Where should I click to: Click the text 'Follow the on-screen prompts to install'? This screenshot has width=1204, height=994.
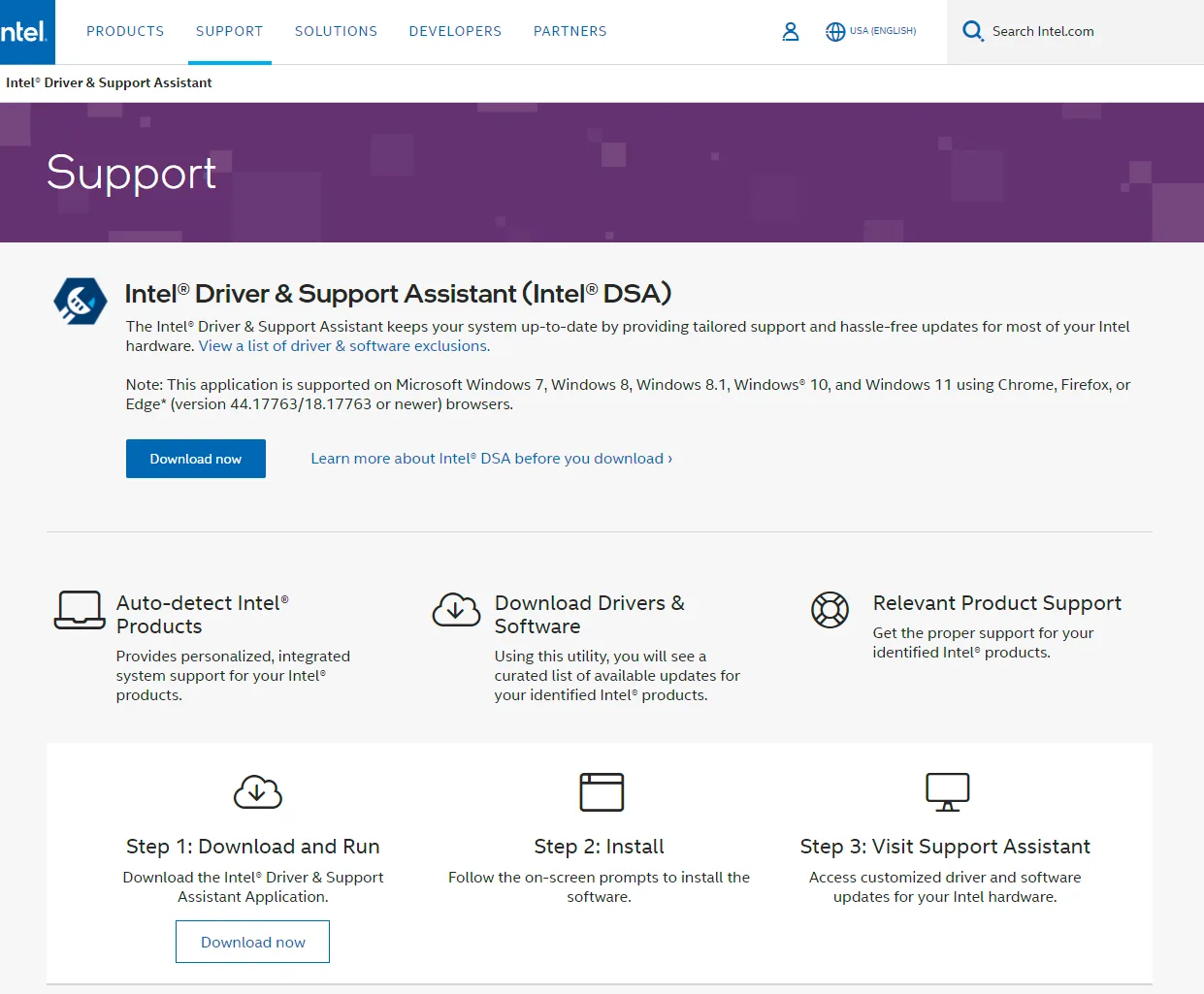tap(600, 887)
